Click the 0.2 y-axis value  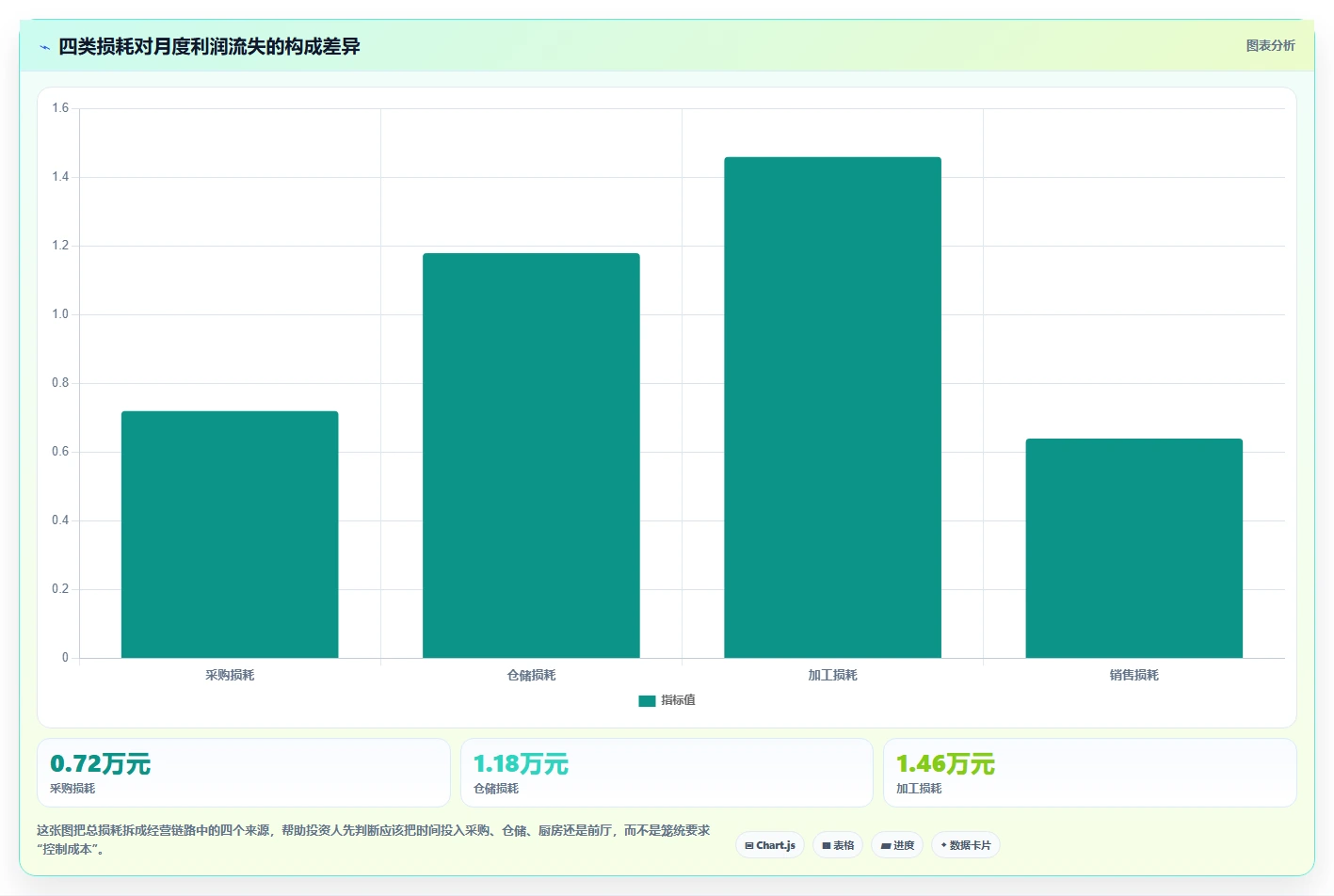[60, 589]
